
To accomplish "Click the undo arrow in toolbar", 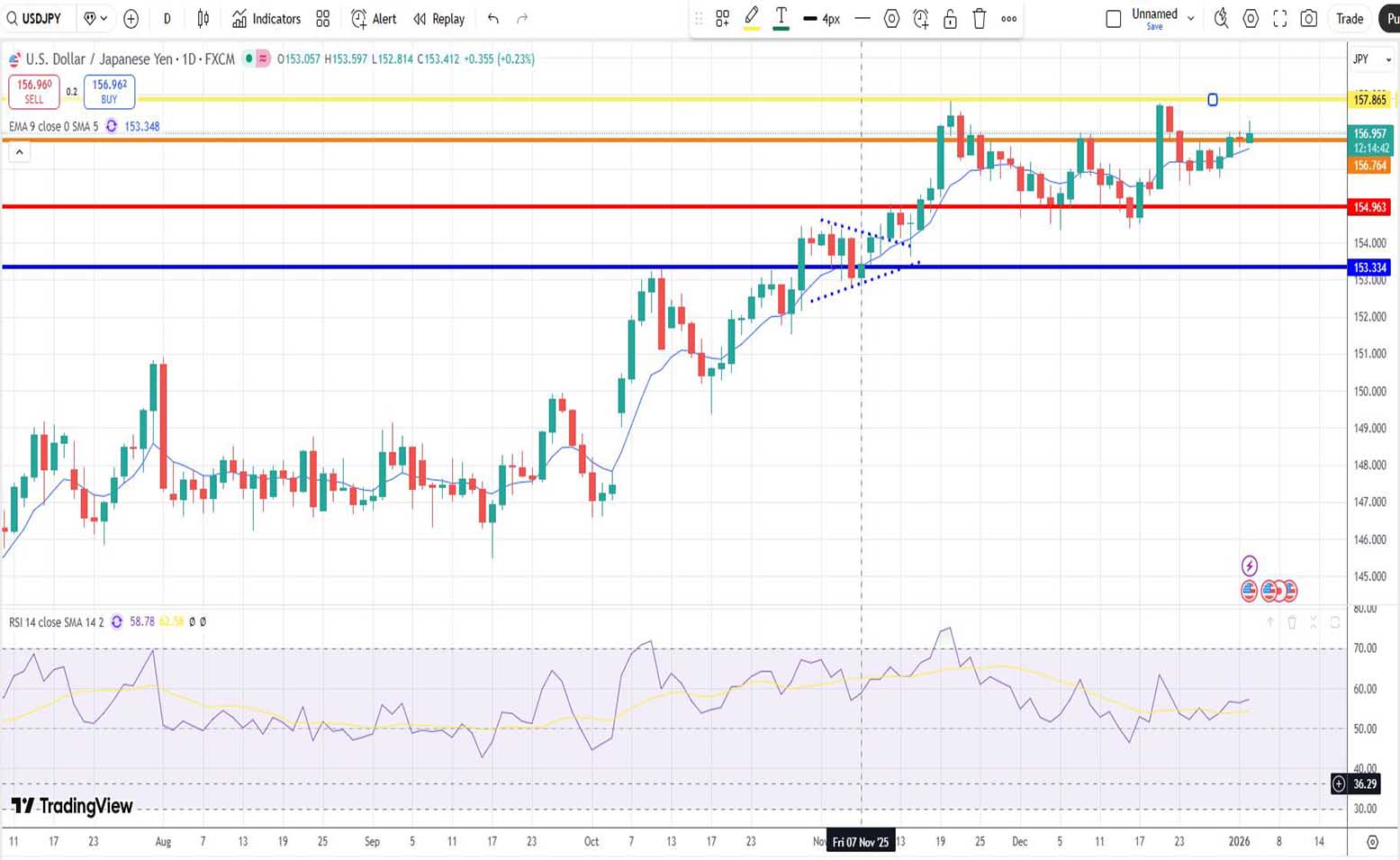I will click(x=492, y=18).
